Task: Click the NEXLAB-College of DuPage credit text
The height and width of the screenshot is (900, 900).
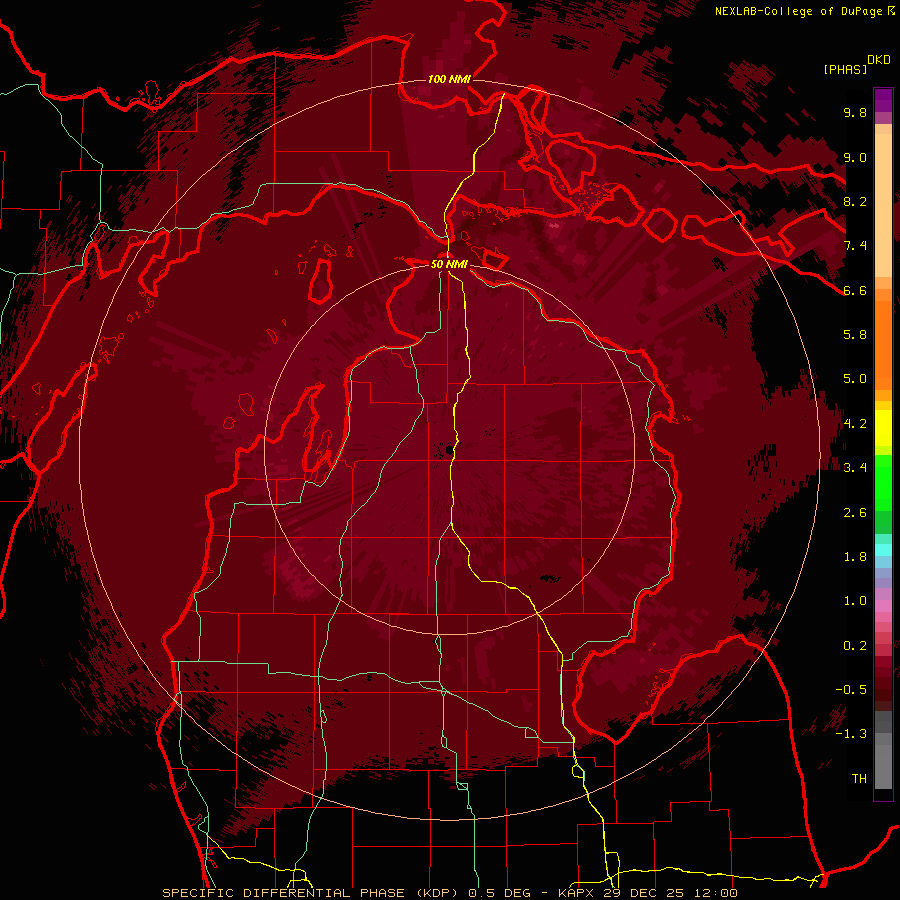Action: (x=799, y=11)
